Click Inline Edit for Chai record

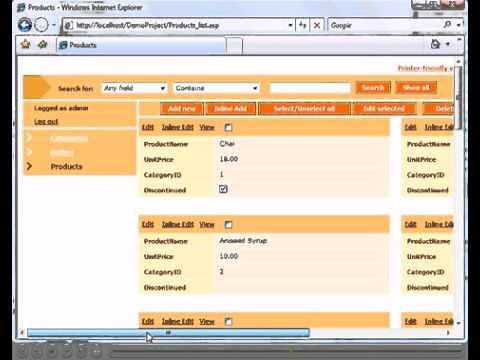point(178,127)
